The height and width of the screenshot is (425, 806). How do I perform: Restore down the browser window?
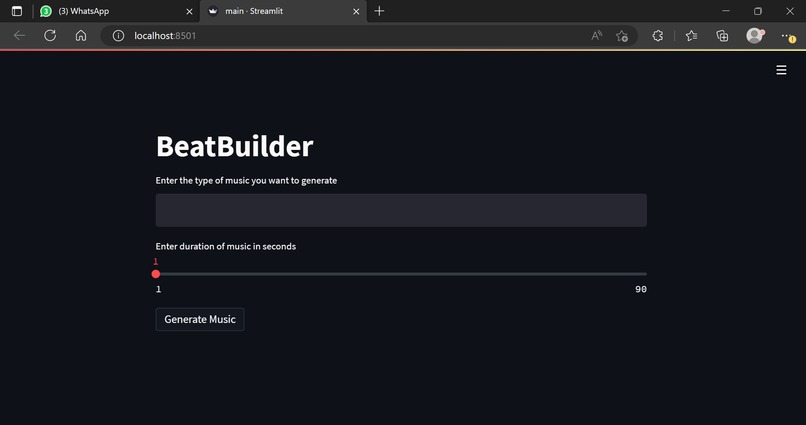click(758, 11)
